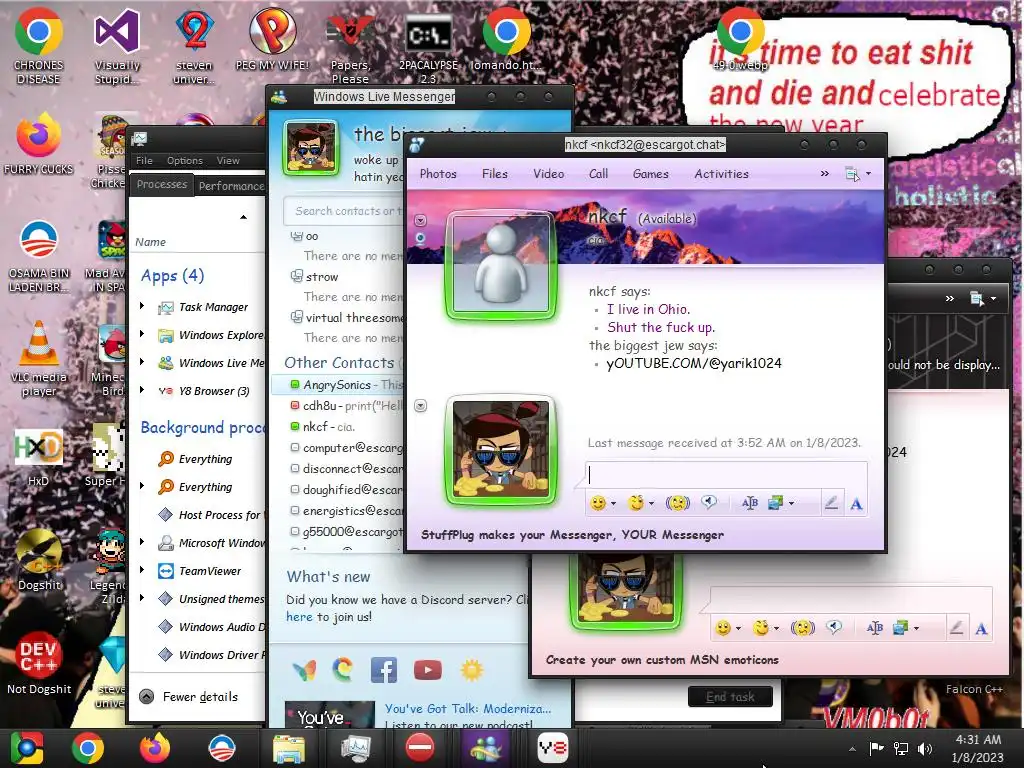Open Papers, Please desktop icon

(351, 47)
